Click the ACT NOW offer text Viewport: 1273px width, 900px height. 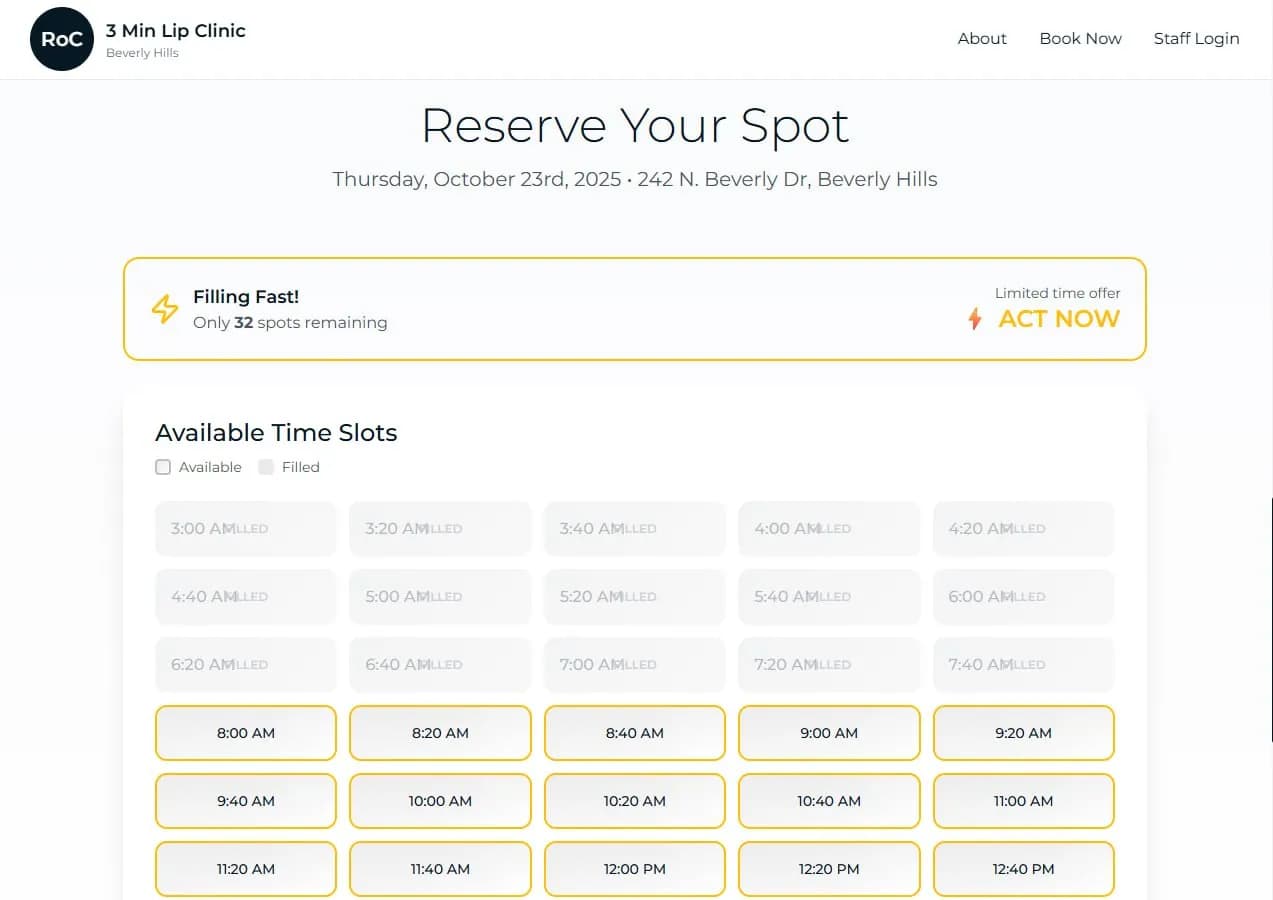click(1059, 319)
